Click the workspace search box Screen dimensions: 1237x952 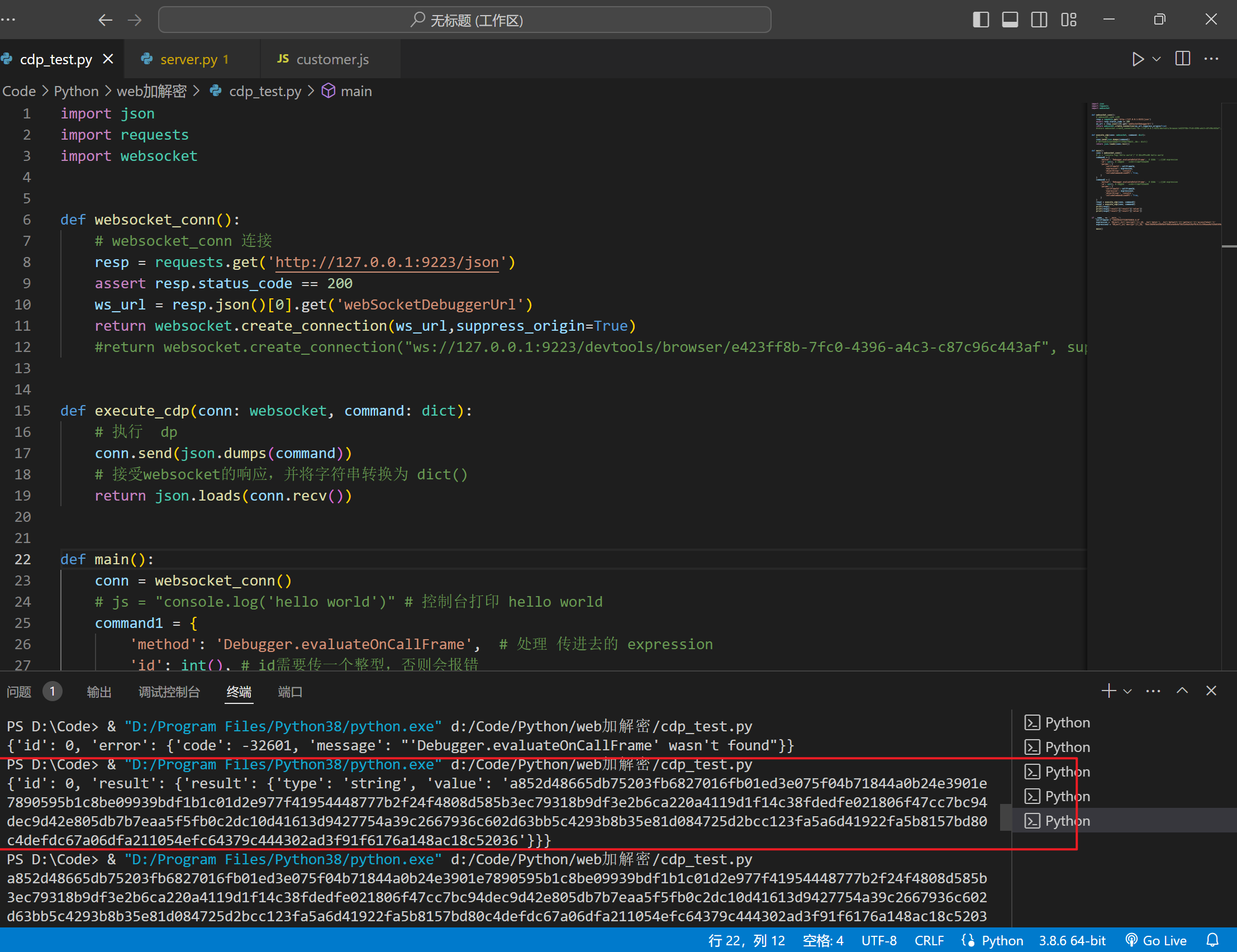[464, 20]
